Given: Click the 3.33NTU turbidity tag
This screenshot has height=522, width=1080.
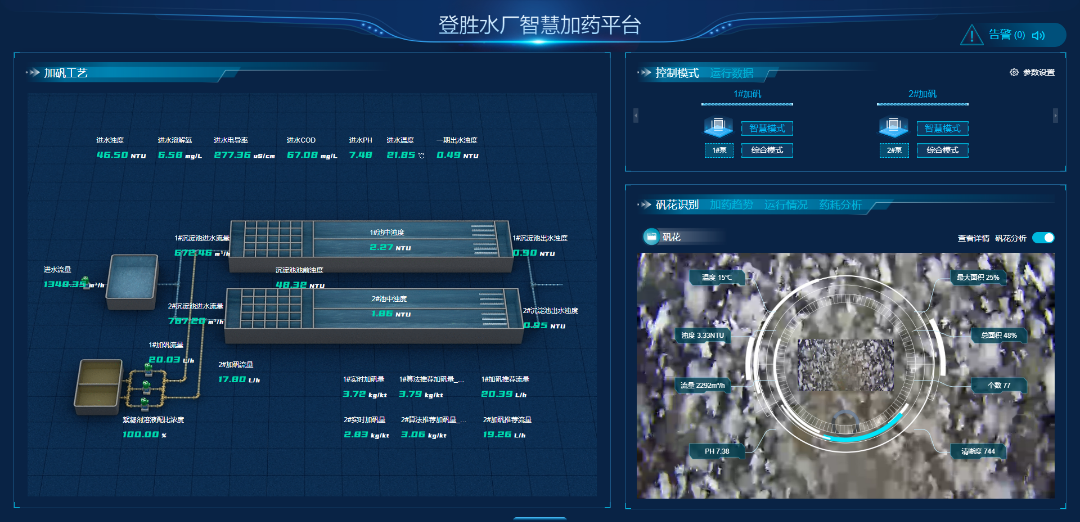Looking at the screenshot, I should pos(704,335).
